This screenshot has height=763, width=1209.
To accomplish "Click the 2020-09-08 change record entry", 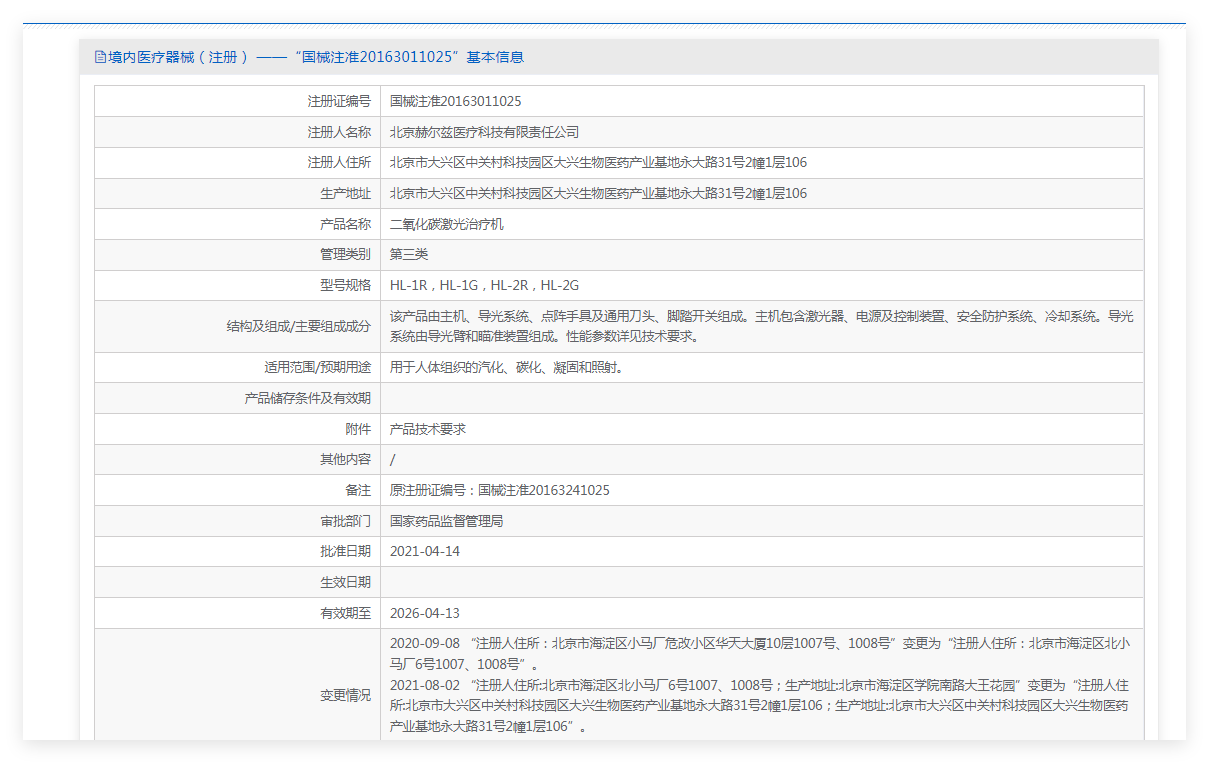I will (x=760, y=653).
